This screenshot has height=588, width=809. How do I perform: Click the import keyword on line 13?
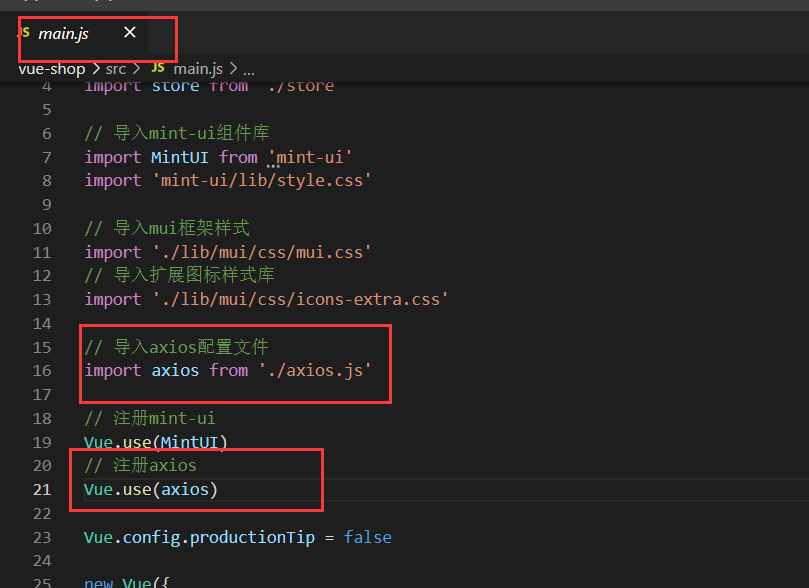(x=112, y=299)
